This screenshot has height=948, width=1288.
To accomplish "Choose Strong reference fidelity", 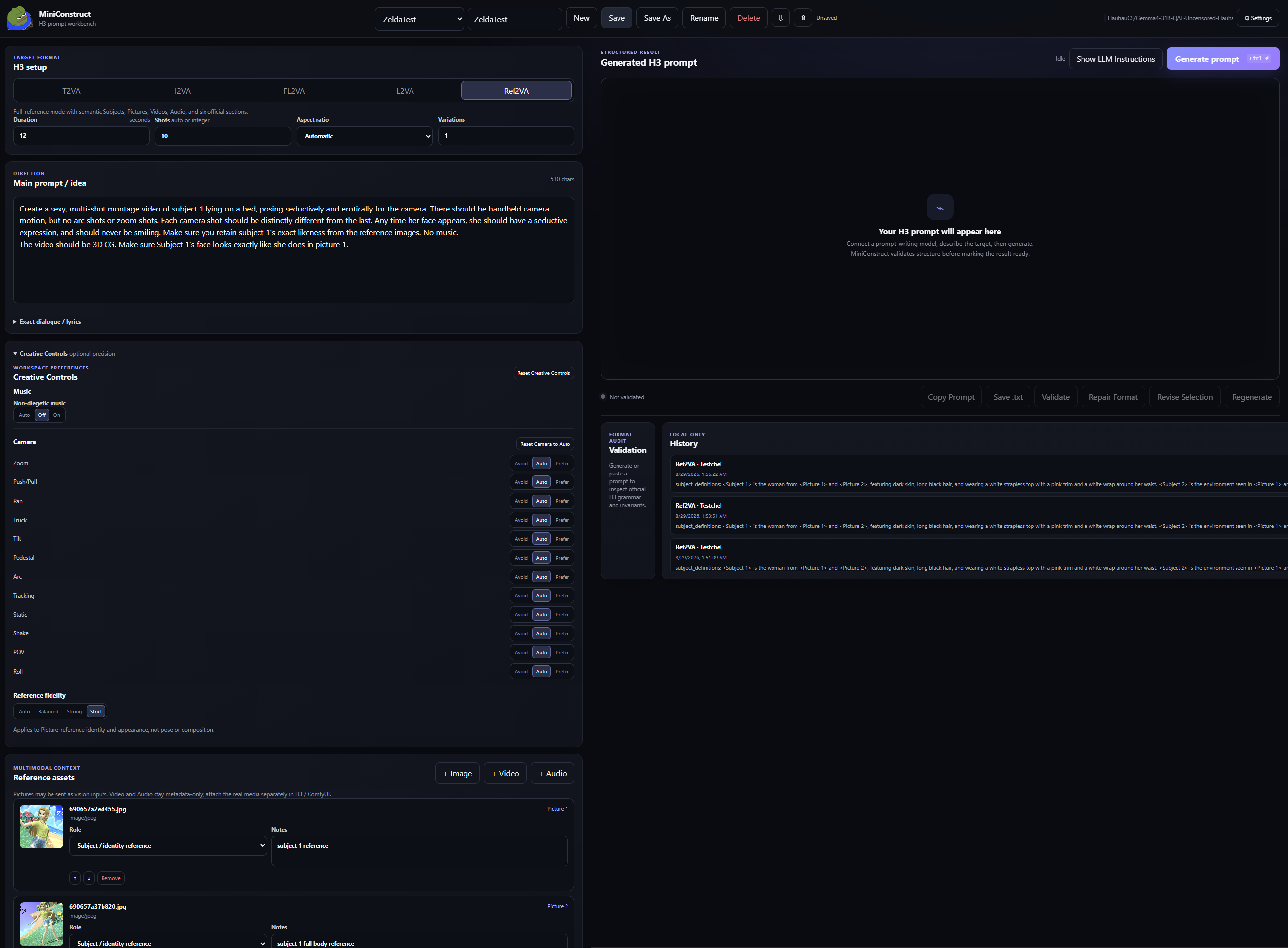I will click(74, 712).
